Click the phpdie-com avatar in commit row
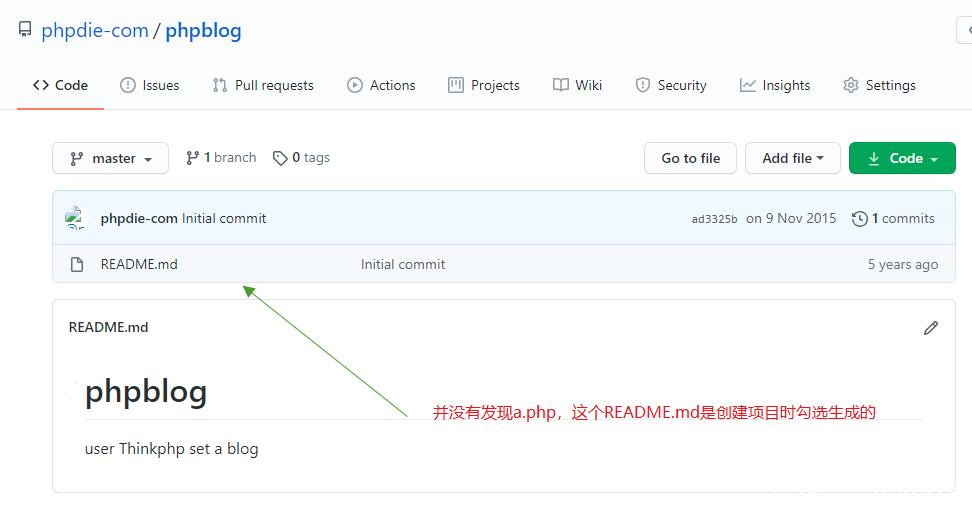The height and width of the screenshot is (510, 972). 76,218
